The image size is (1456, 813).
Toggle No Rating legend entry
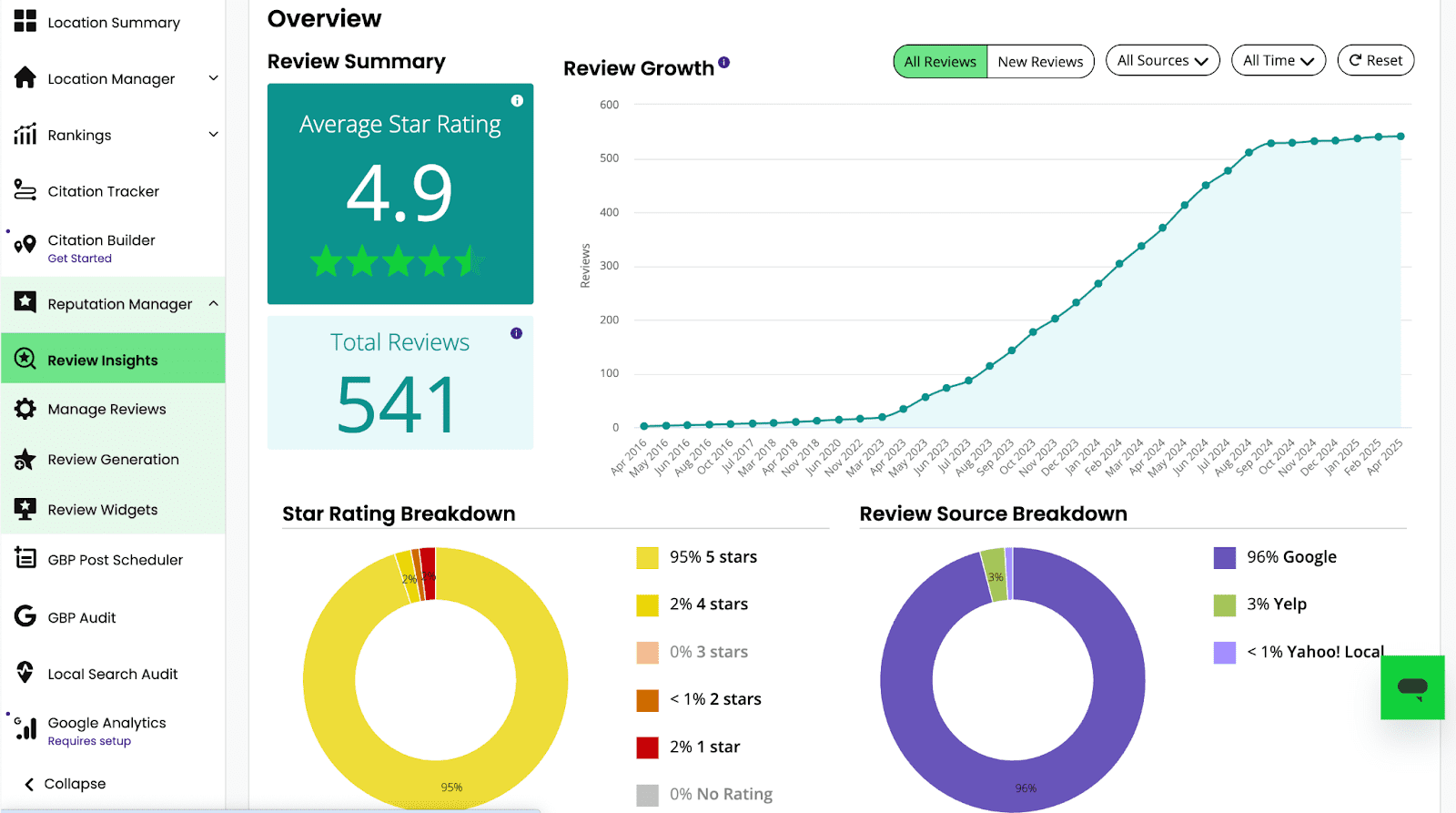click(704, 794)
